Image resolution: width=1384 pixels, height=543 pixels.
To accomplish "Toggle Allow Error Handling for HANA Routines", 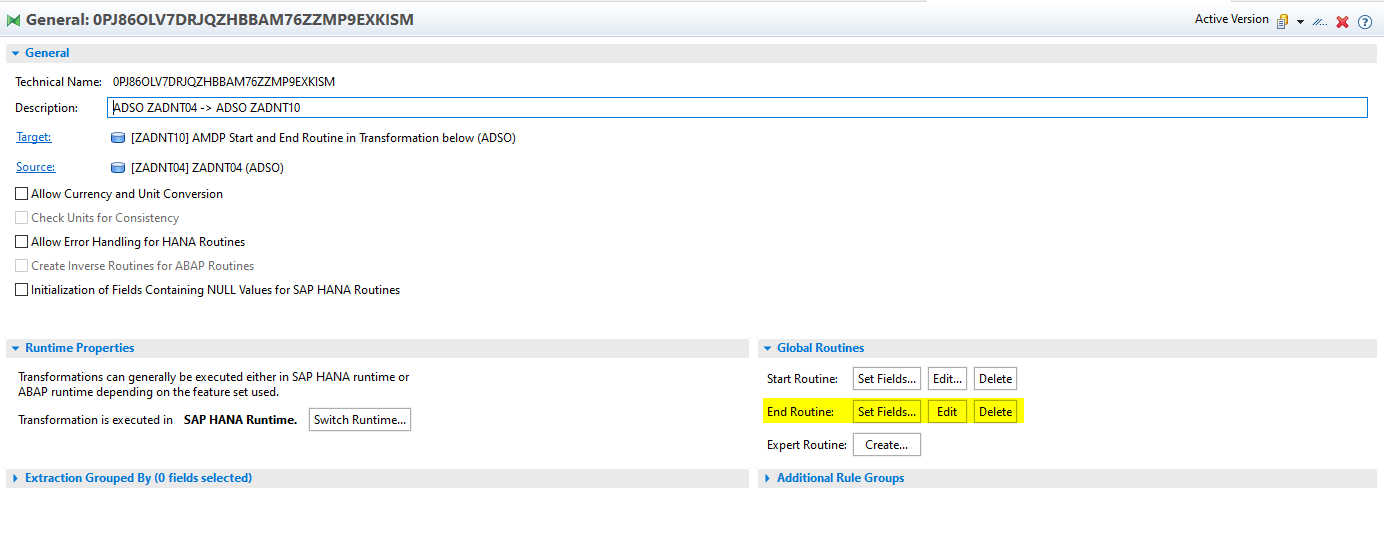I will click(x=22, y=242).
